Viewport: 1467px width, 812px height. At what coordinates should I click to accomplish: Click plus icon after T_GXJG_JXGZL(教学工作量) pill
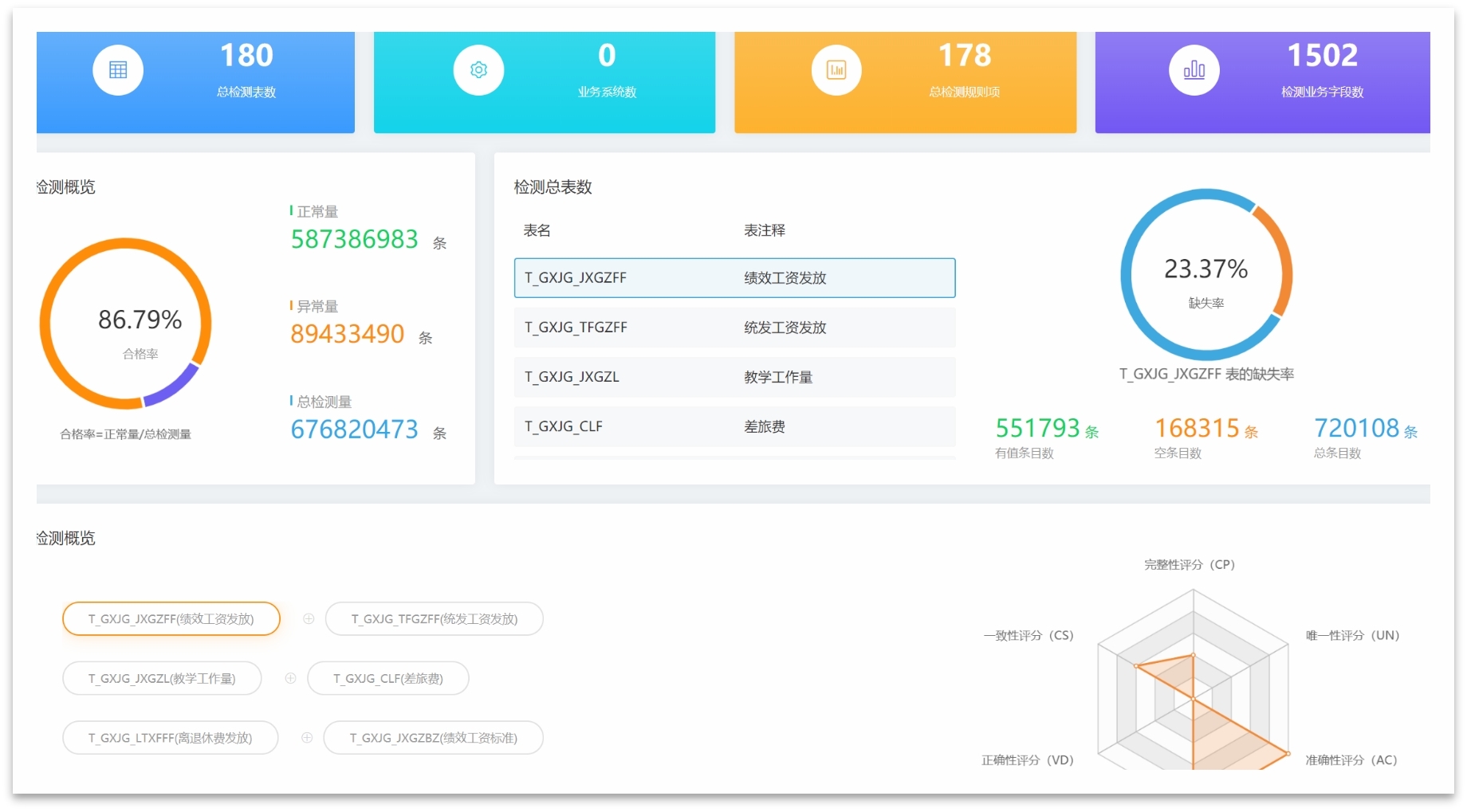(x=290, y=678)
